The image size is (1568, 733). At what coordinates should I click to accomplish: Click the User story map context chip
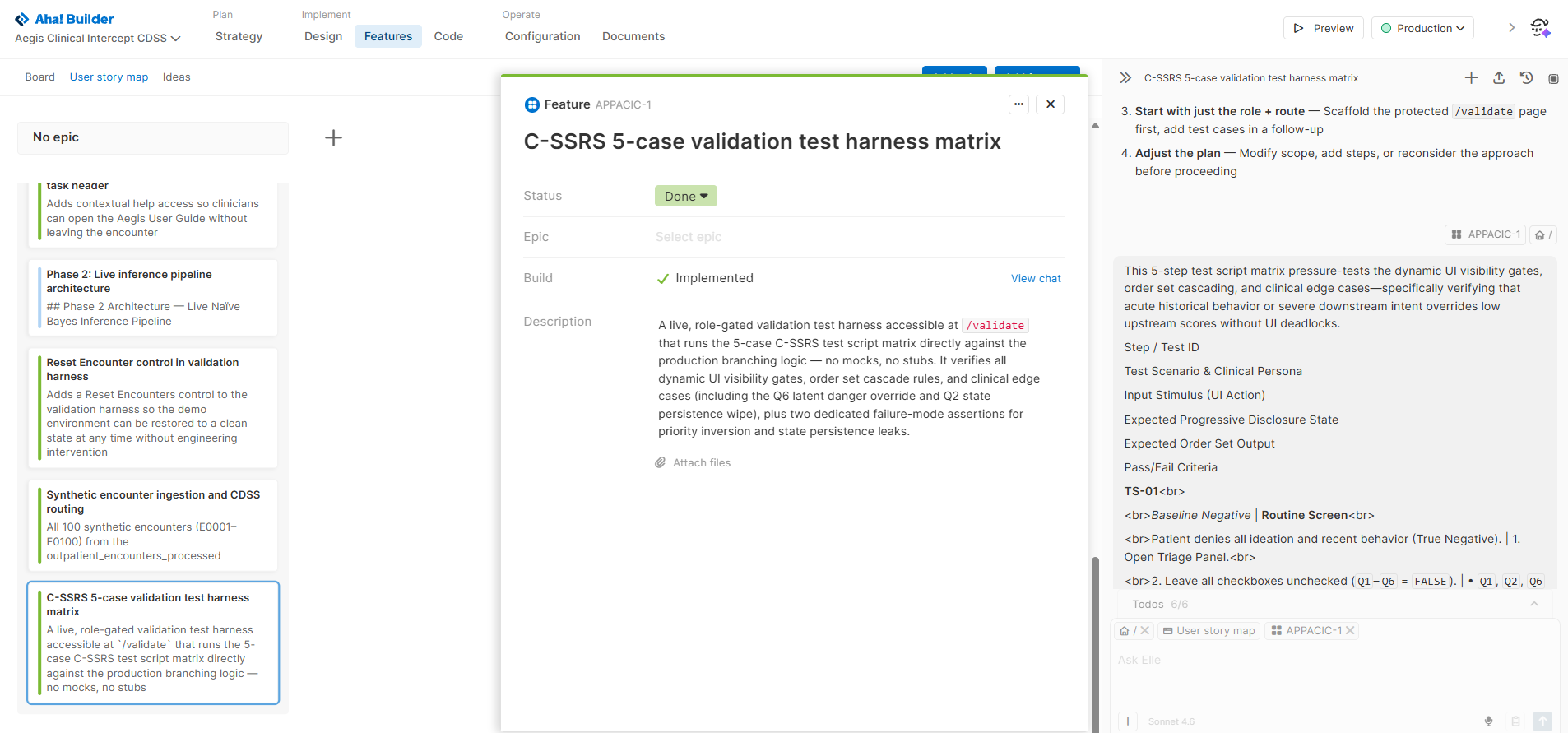(x=1209, y=631)
